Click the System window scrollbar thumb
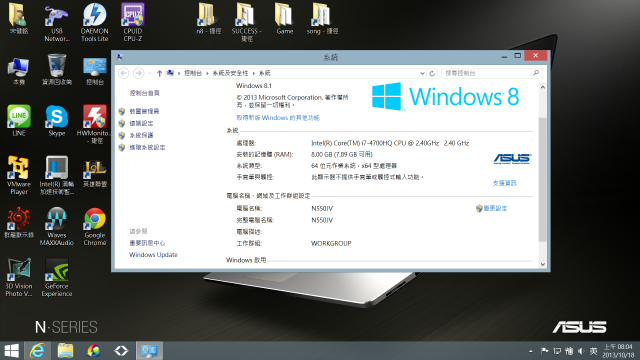Viewport: 640px width, 360px height. coord(542,180)
